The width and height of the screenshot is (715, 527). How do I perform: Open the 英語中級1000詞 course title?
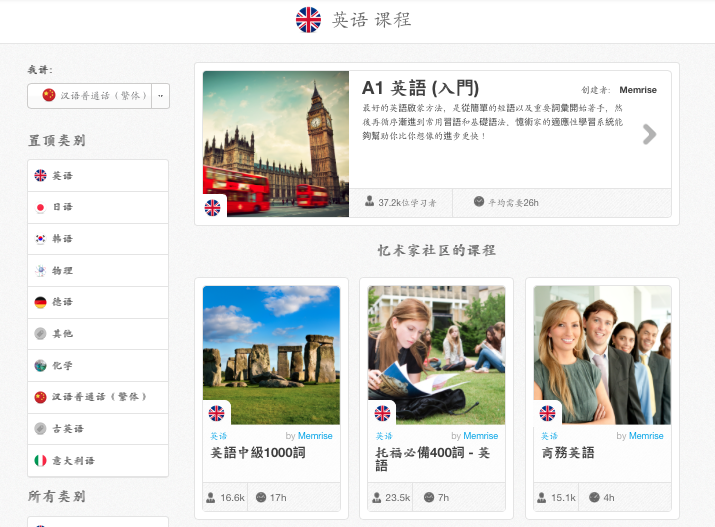coord(258,453)
